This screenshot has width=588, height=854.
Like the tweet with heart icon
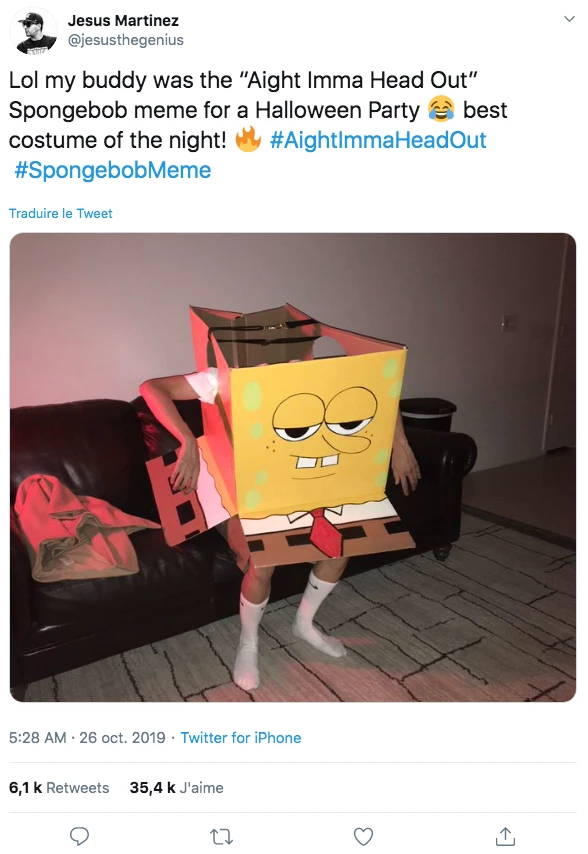point(363,836)
